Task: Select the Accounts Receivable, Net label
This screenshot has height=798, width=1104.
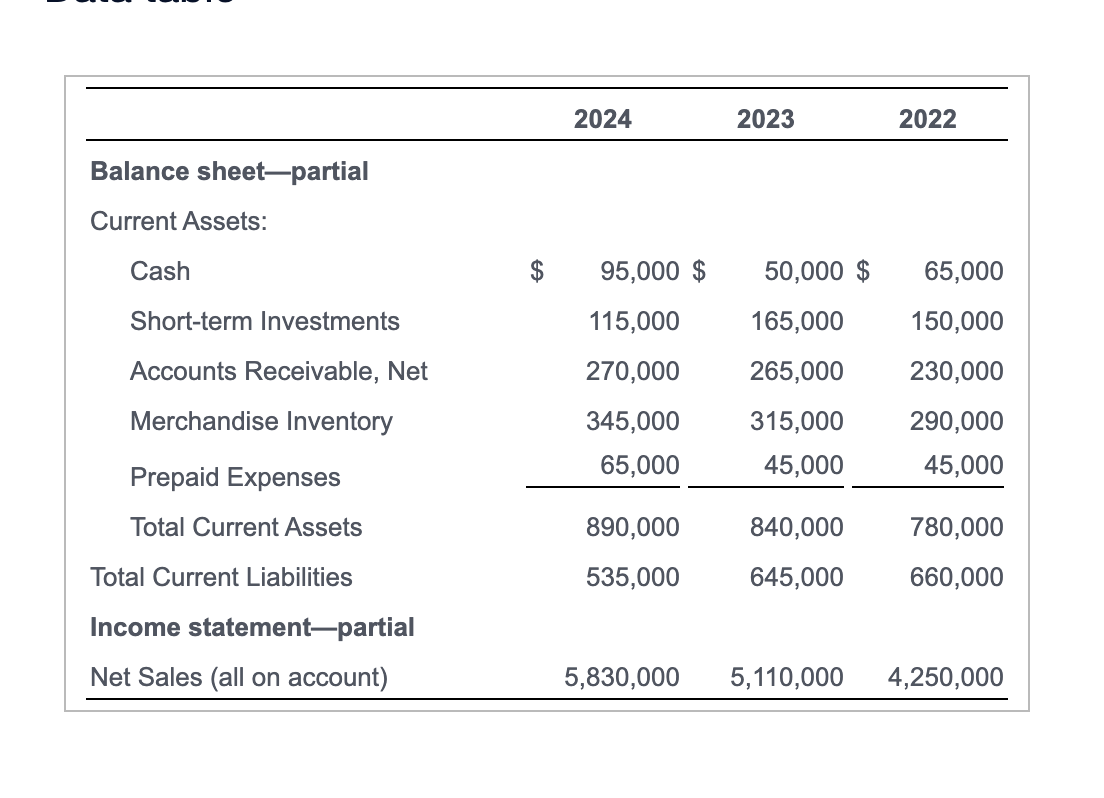Action: click(x=279, y=371)
